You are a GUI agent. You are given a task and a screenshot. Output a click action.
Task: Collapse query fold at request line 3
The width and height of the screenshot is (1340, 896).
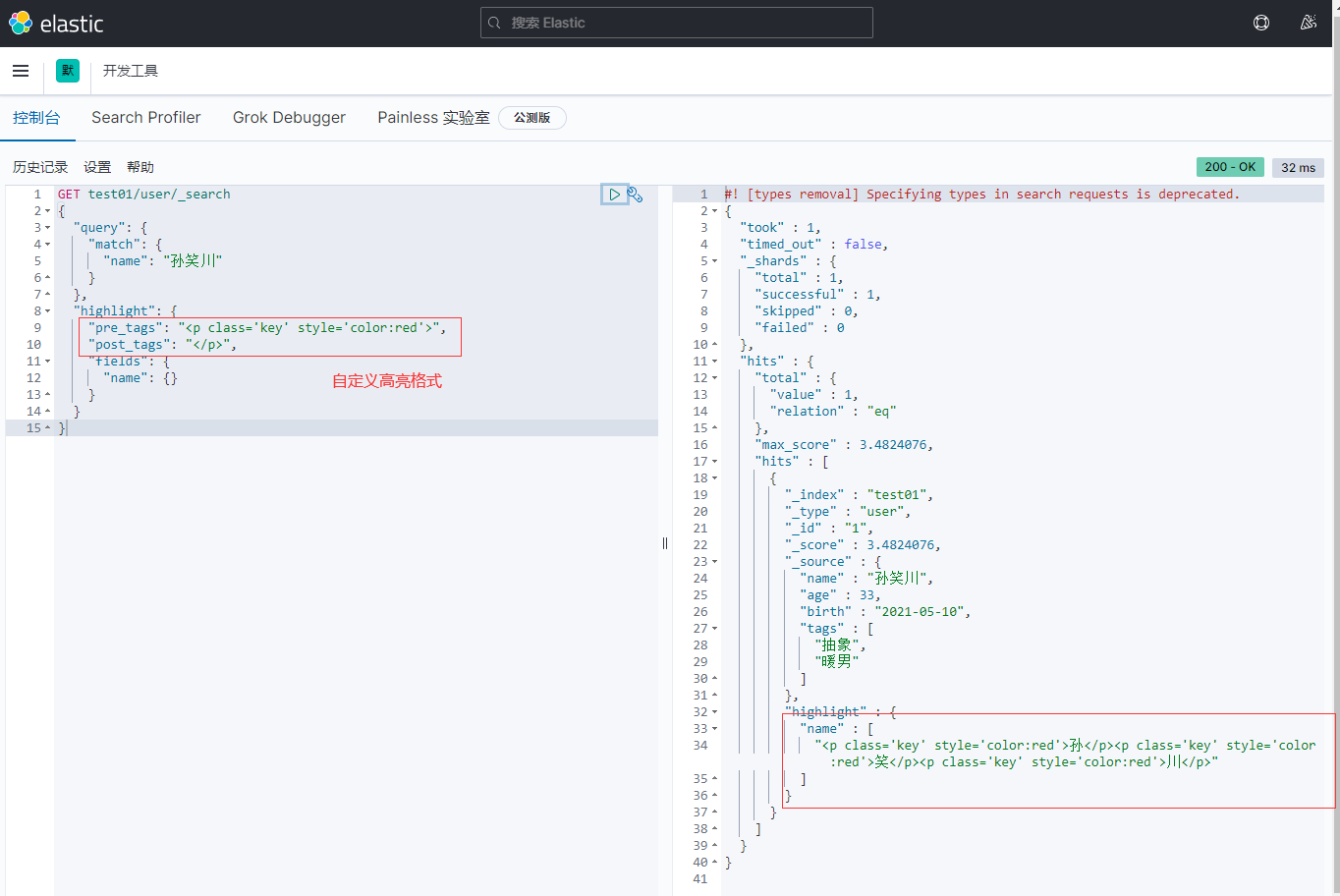coord(47,228)
